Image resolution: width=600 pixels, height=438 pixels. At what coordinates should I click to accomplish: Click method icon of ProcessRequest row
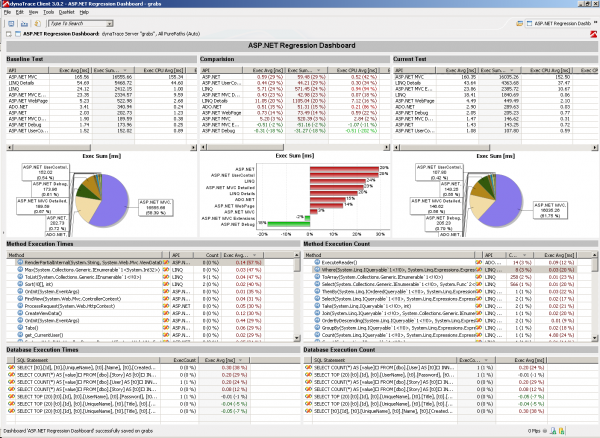click(x=20, y=306)
